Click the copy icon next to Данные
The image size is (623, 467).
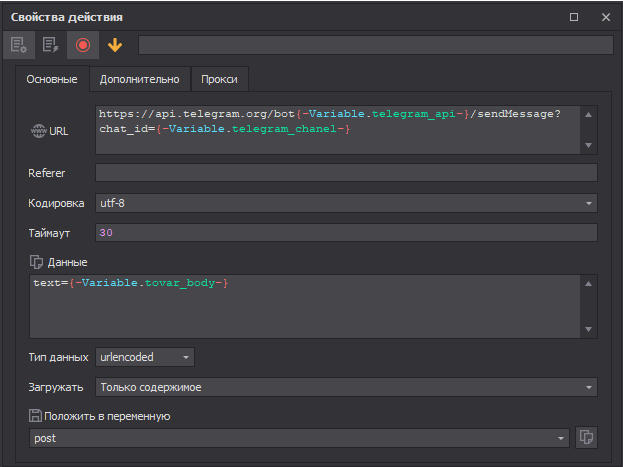37,262
